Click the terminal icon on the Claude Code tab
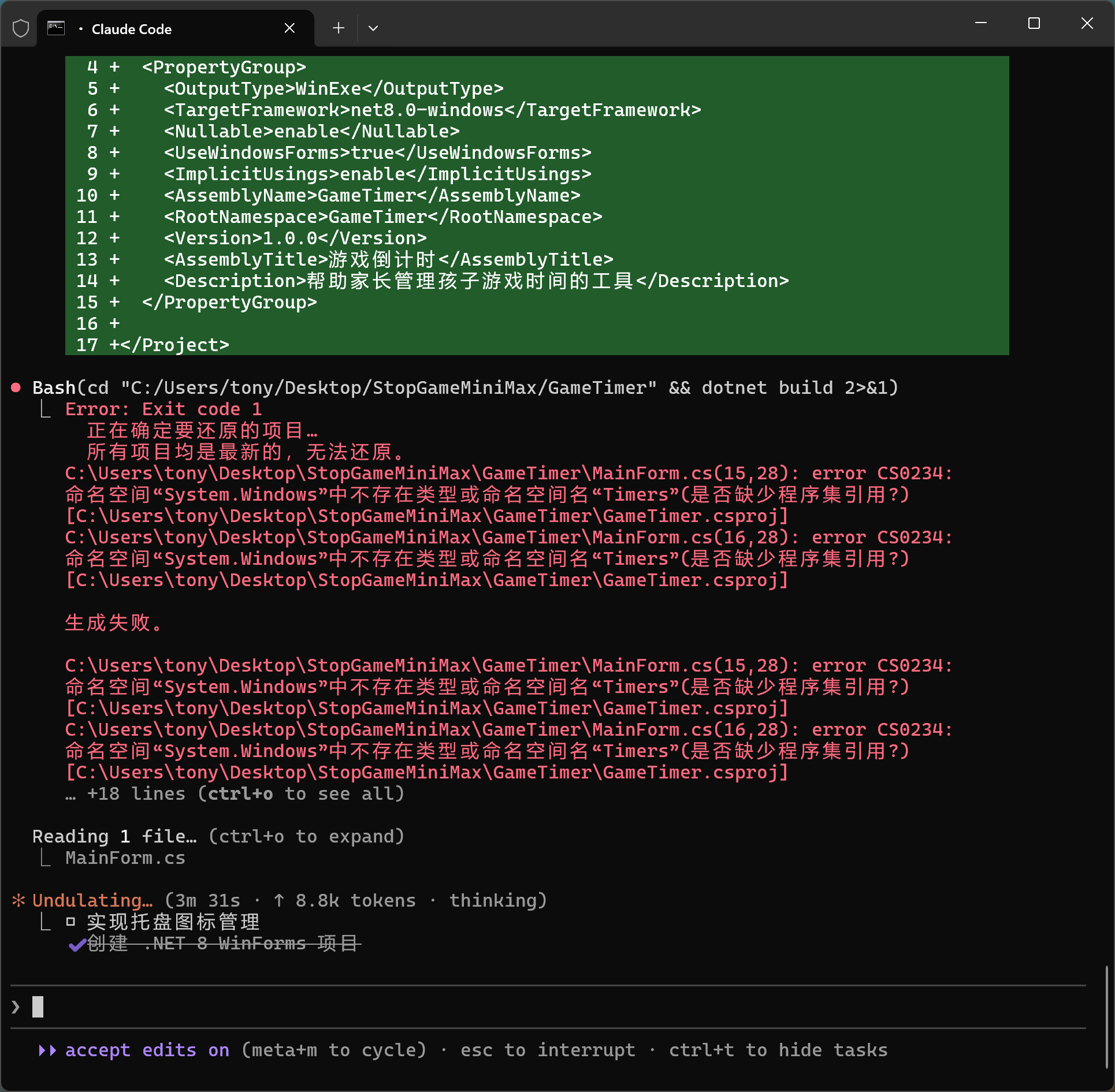Screen dimensions: 1115x1092 [56, 28]
